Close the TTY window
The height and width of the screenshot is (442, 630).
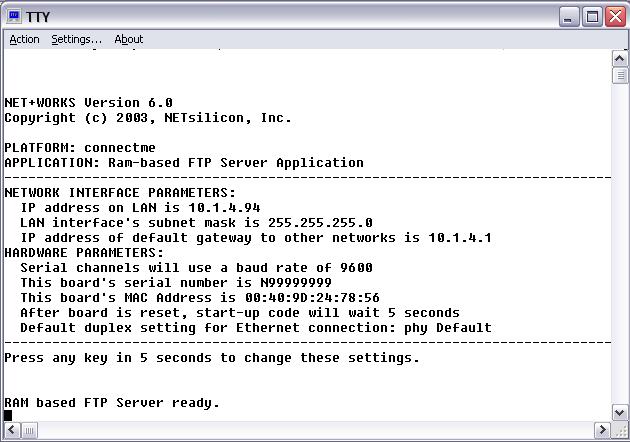[x=614, y=16]
